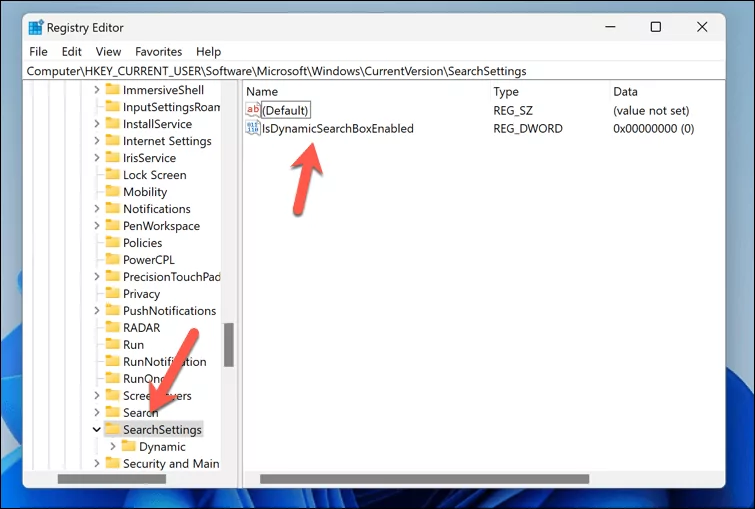The image size is (755, 509).
Task: Select the Privacy key label
Action: coord(142,294)
